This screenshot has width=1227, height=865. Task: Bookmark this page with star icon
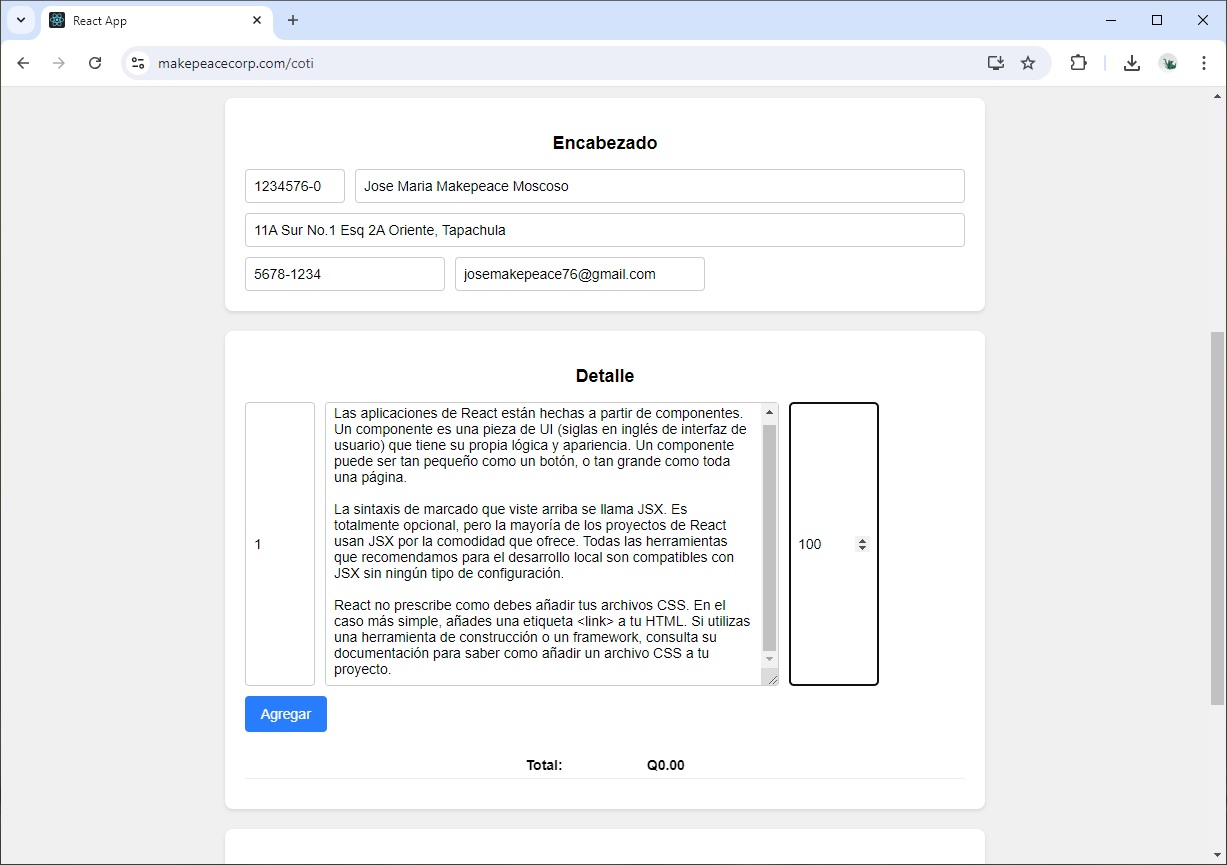(1028, 63)
